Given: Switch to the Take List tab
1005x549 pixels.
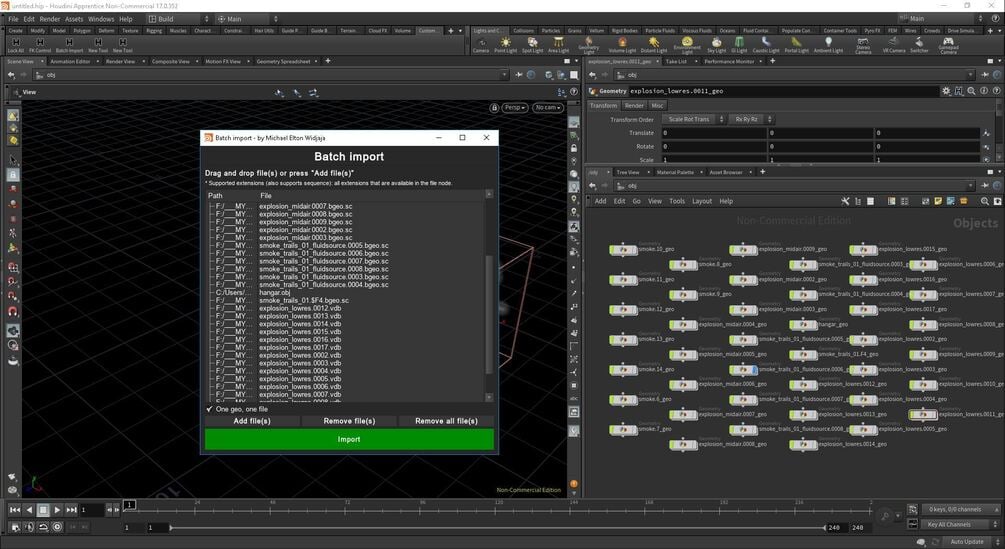Looking at the screenshot, I should 676,61.
